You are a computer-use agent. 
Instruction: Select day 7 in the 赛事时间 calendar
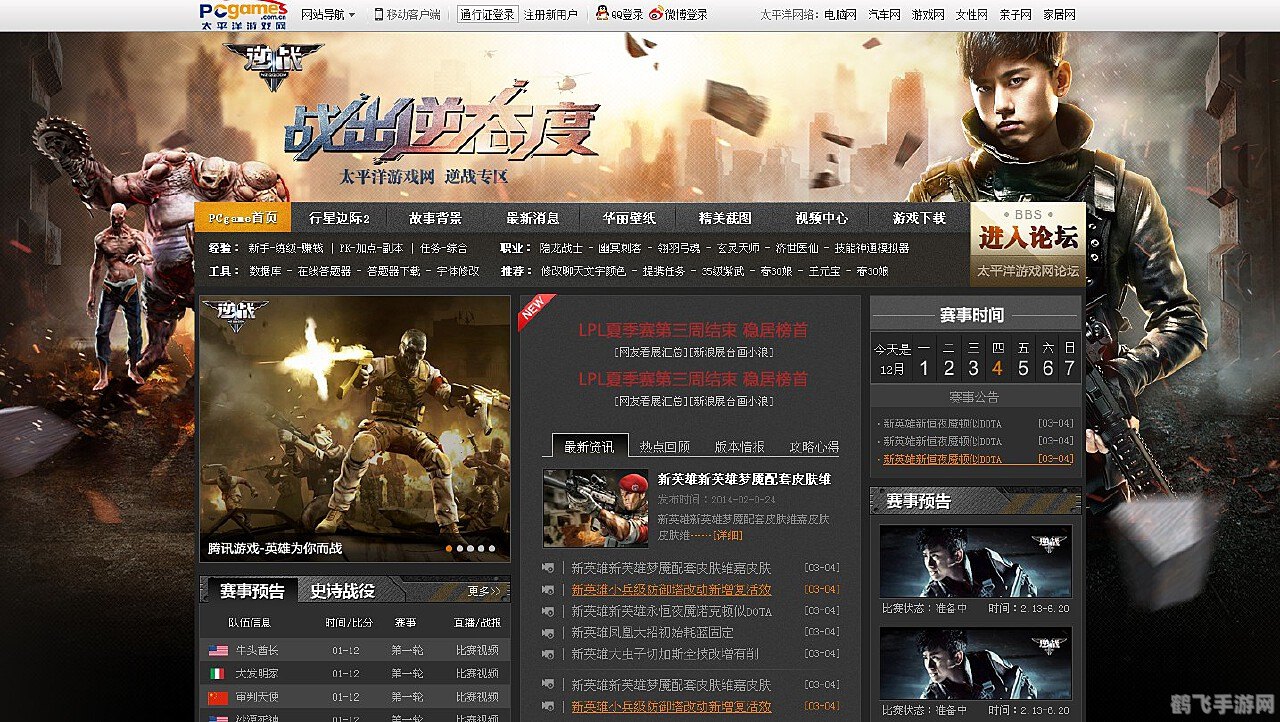coord(1070,368)
